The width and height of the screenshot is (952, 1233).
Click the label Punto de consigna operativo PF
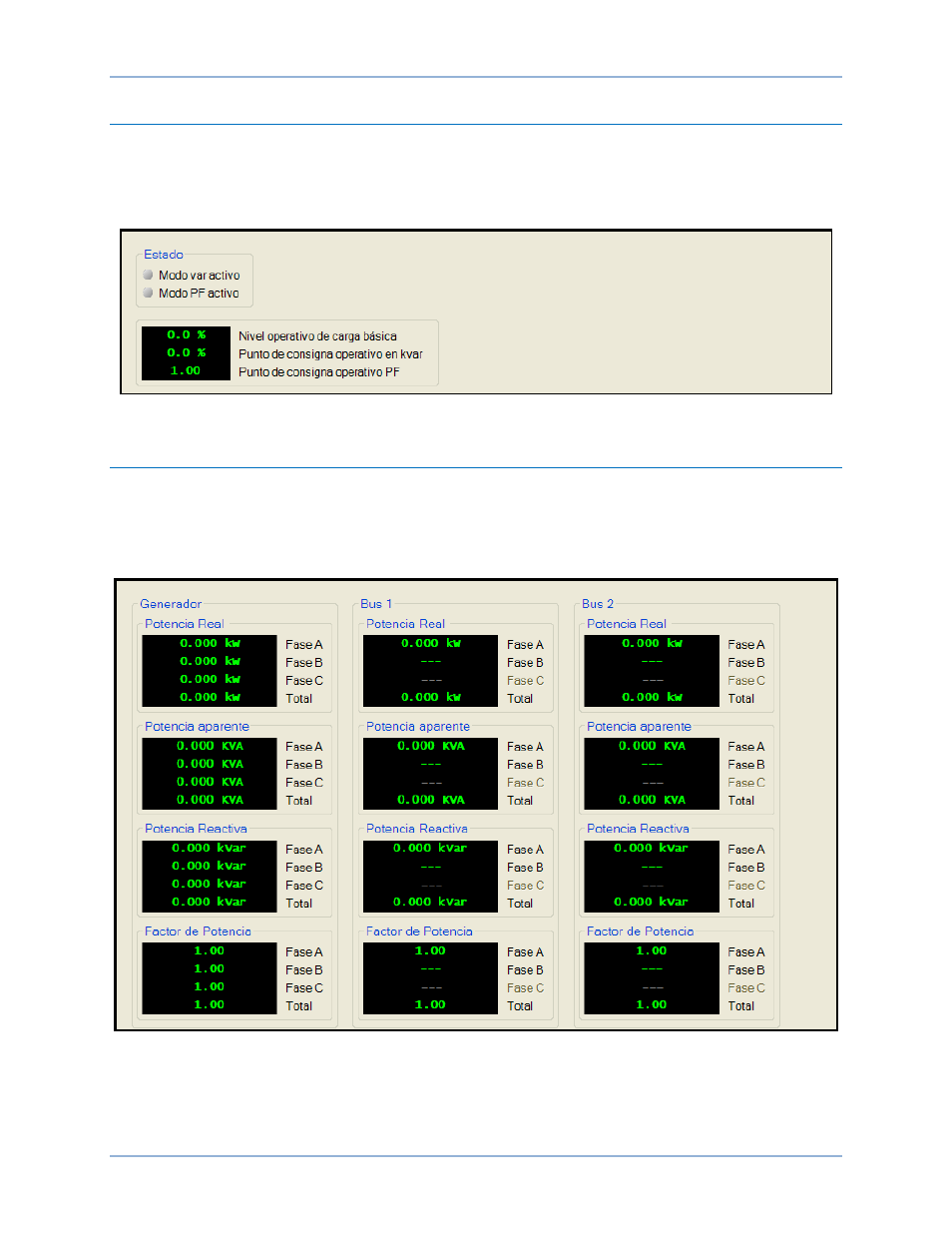(x=318, y=372)
